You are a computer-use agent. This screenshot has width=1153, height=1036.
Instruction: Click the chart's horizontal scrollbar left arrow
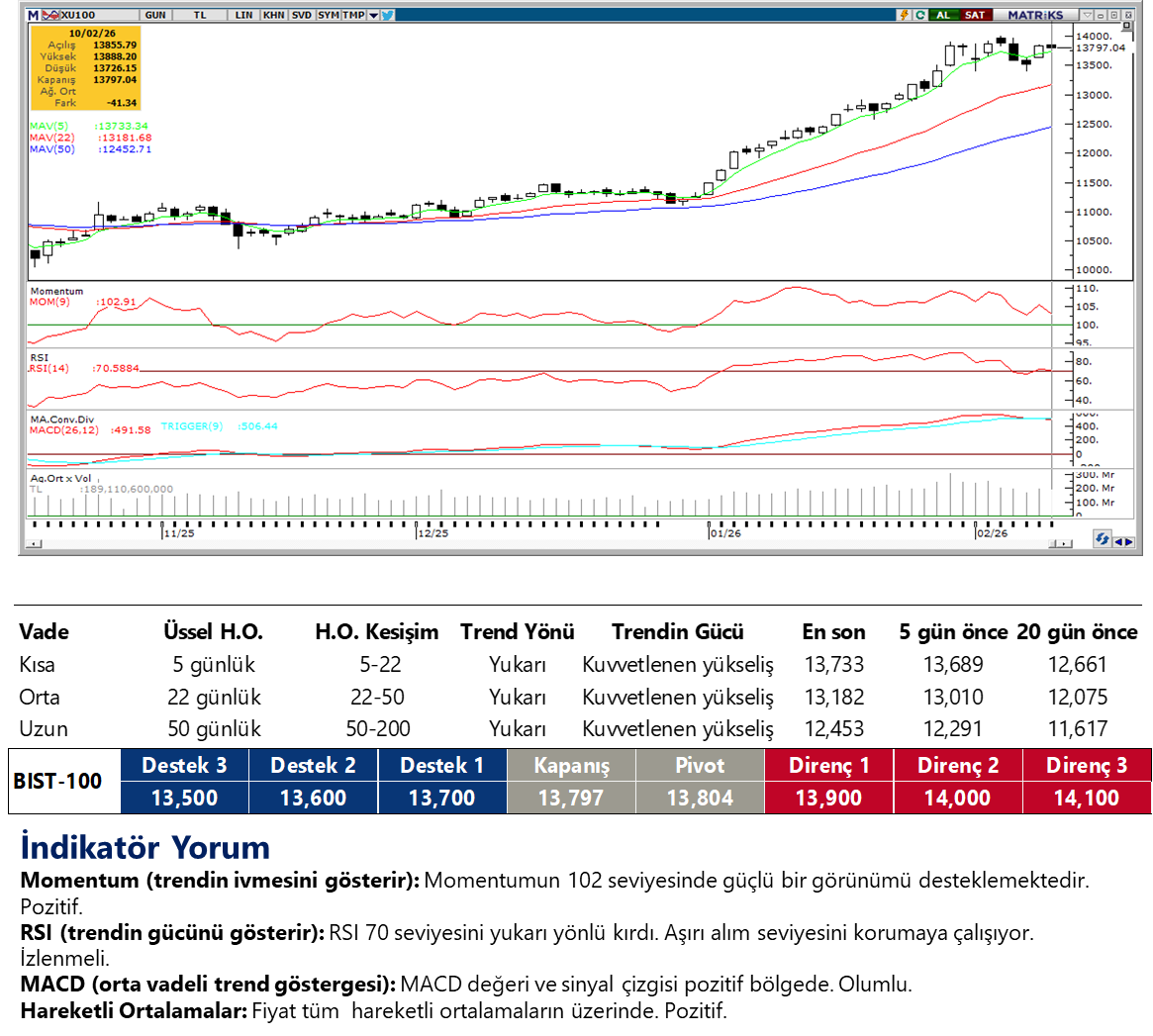point(36,543)
